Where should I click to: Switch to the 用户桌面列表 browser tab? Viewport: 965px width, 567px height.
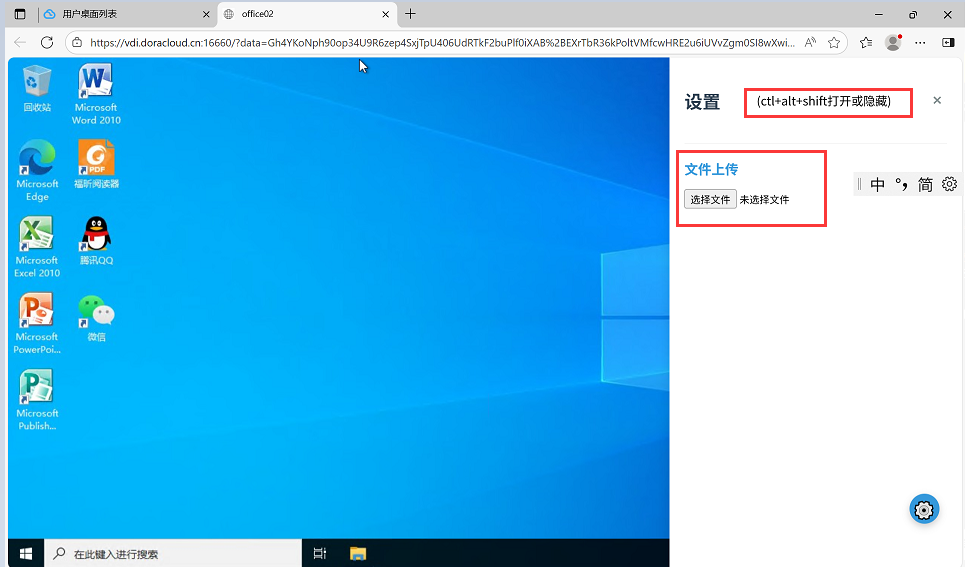(127, 14)
